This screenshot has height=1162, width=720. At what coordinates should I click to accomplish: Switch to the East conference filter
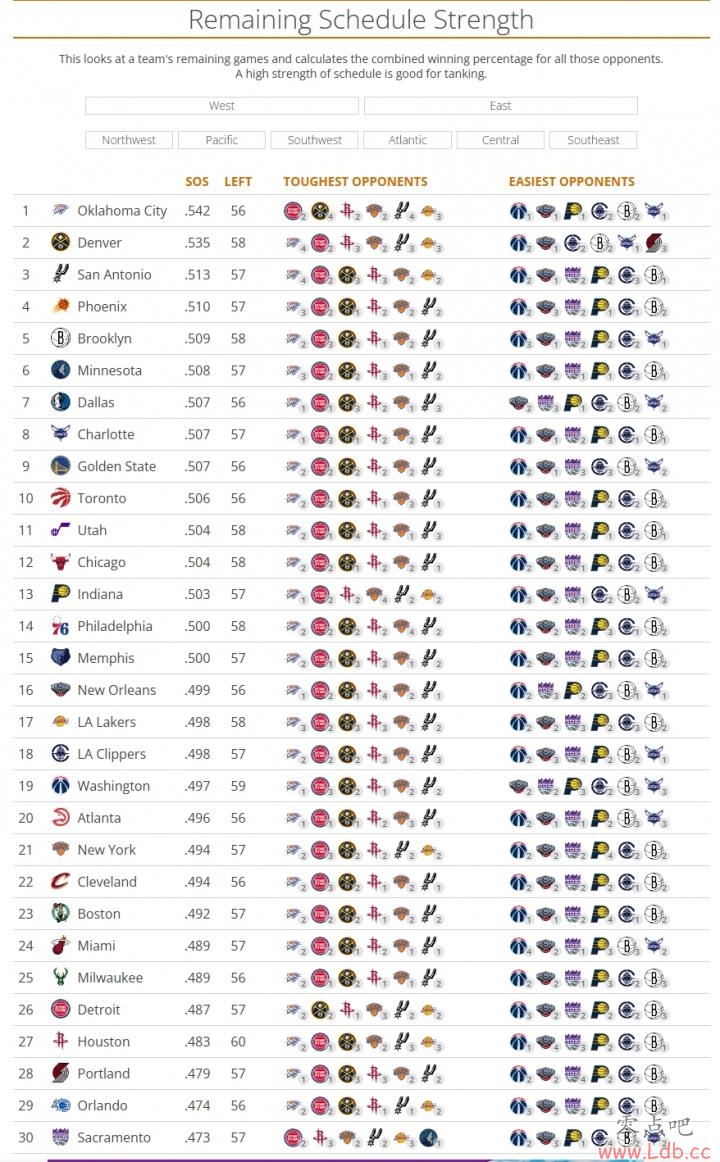501,106
